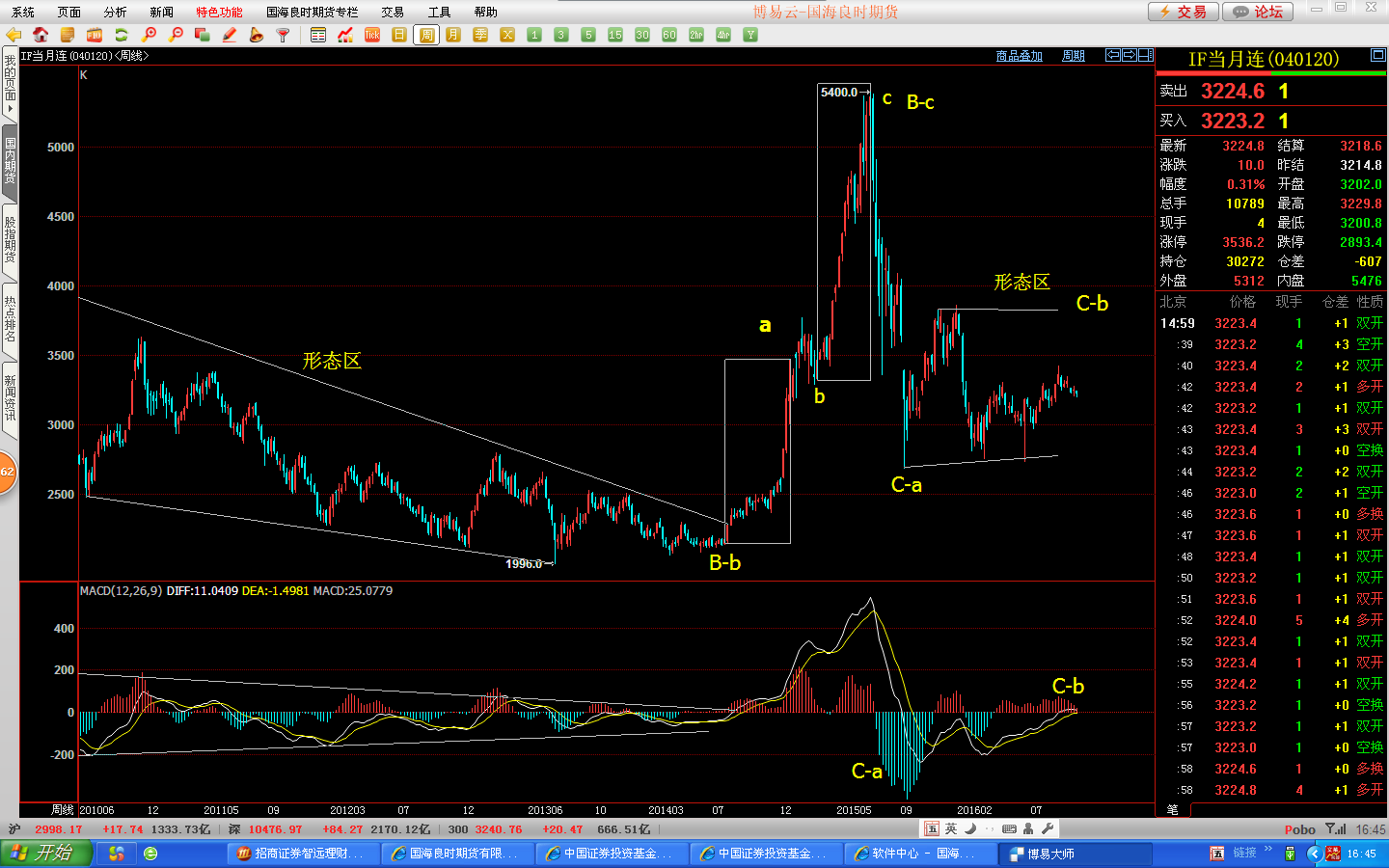Switch to daily (日) K-line period
This screenshot has width=1389, height=868.
coord(399,35)
